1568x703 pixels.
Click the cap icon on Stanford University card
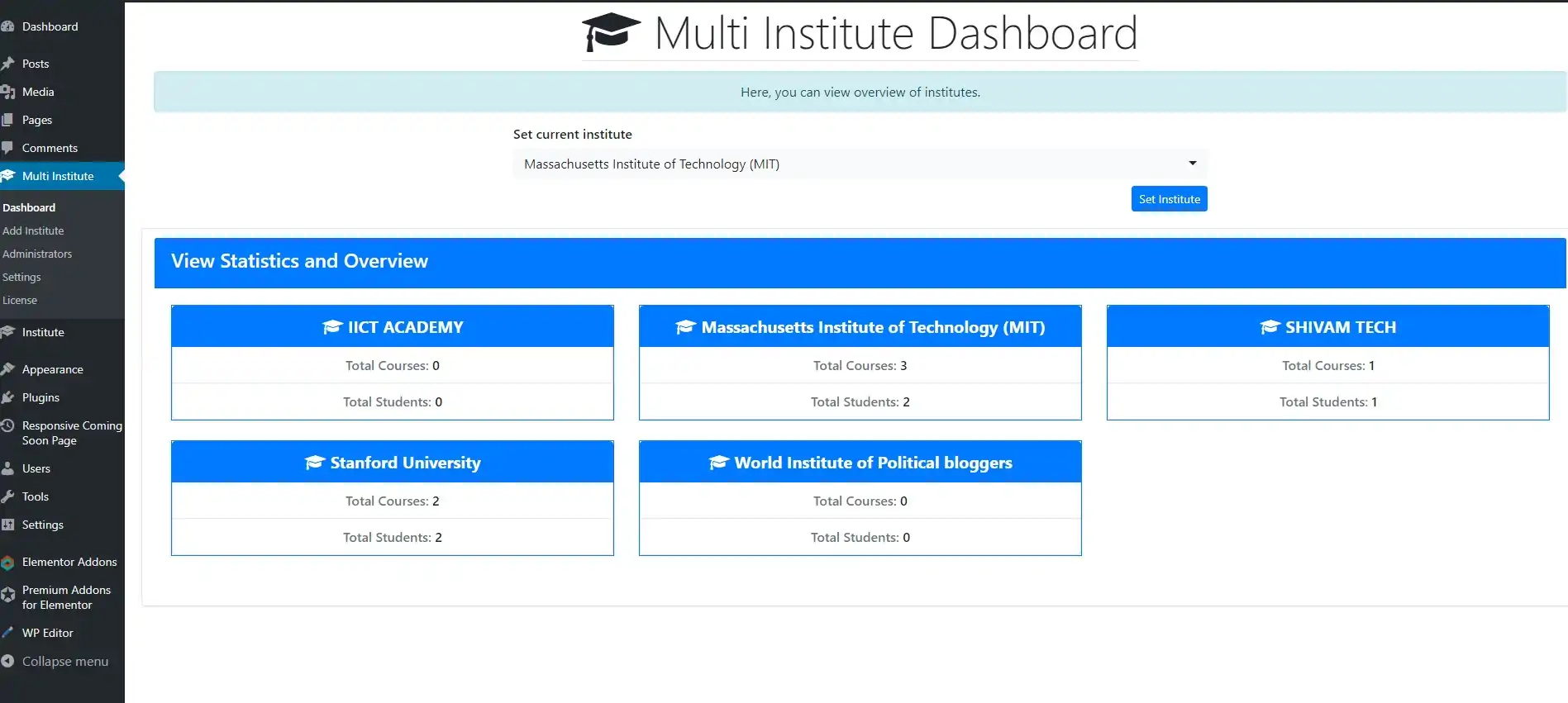click(315, 463)
